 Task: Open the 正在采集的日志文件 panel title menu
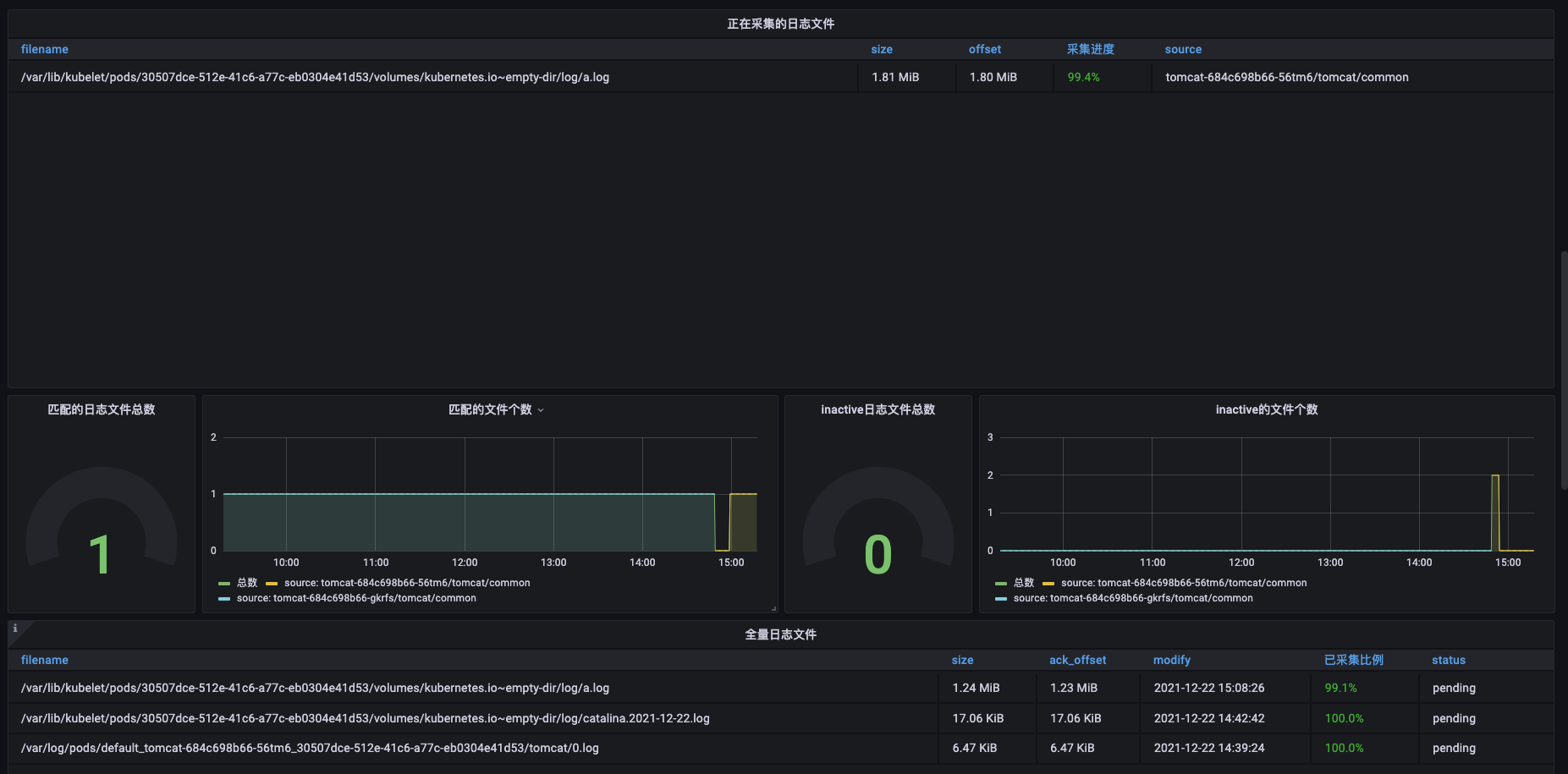(780, 23)
